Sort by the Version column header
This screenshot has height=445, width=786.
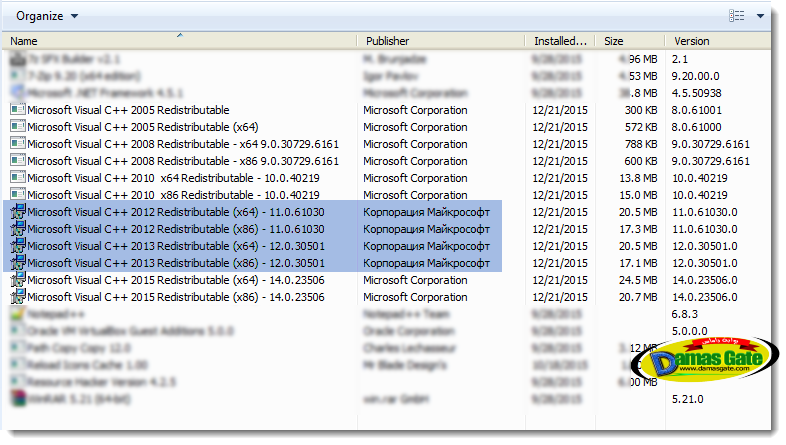(x=691, y=41)
